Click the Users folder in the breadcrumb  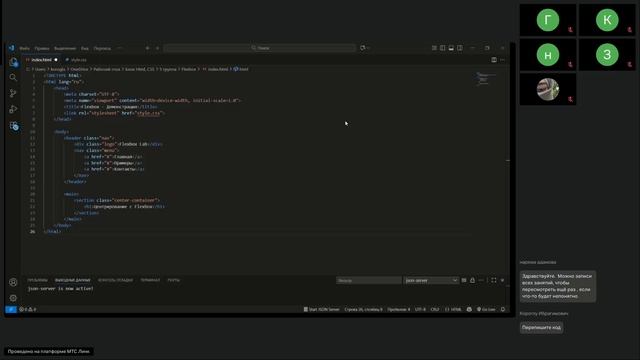pyautogui.click(x=40, y=69)
